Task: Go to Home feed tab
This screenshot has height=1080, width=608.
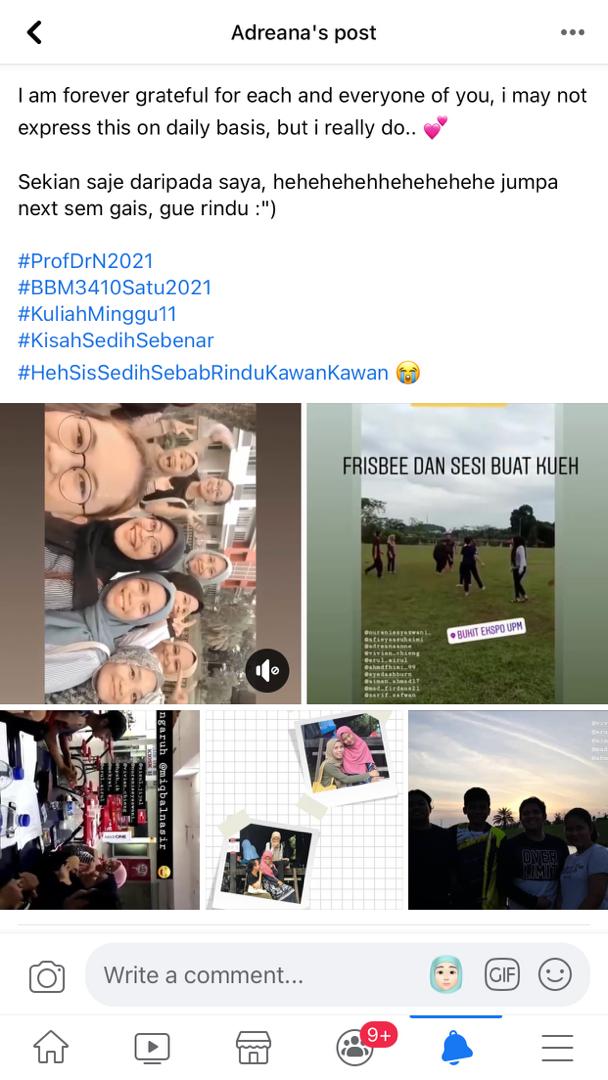Action: (52, 1047)
